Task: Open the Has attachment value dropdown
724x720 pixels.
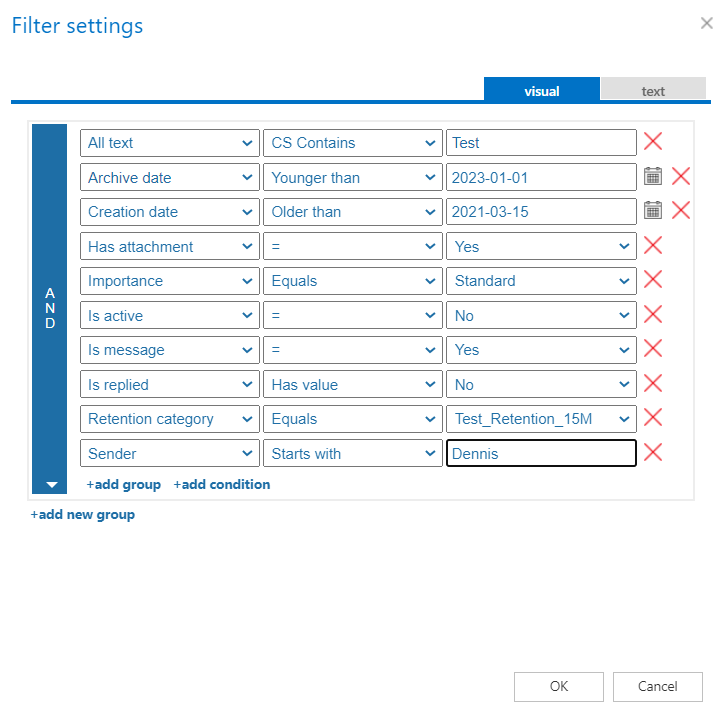Action: click(541, 246)
